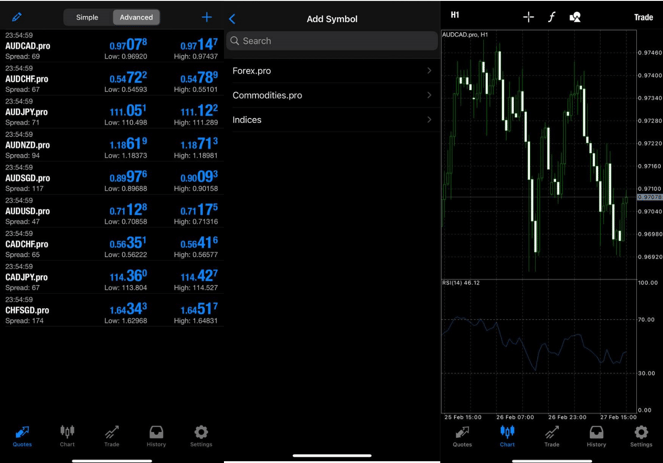Open indicators with the f icon
Viewport: 663px width, 463px height.
click(x=551, y=17)
